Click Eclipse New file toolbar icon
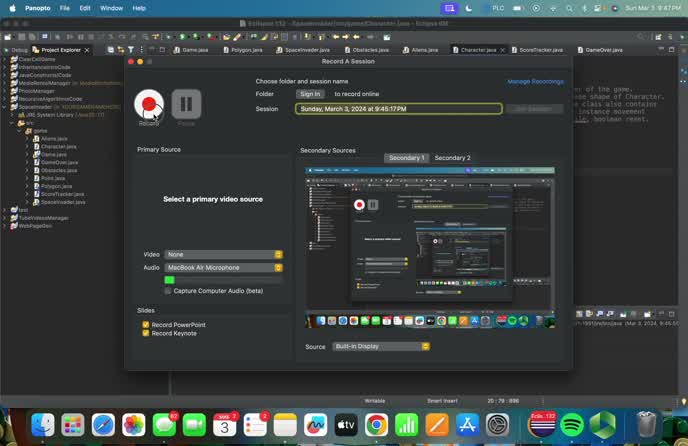 pyautogui.click(x=8, y=37)
